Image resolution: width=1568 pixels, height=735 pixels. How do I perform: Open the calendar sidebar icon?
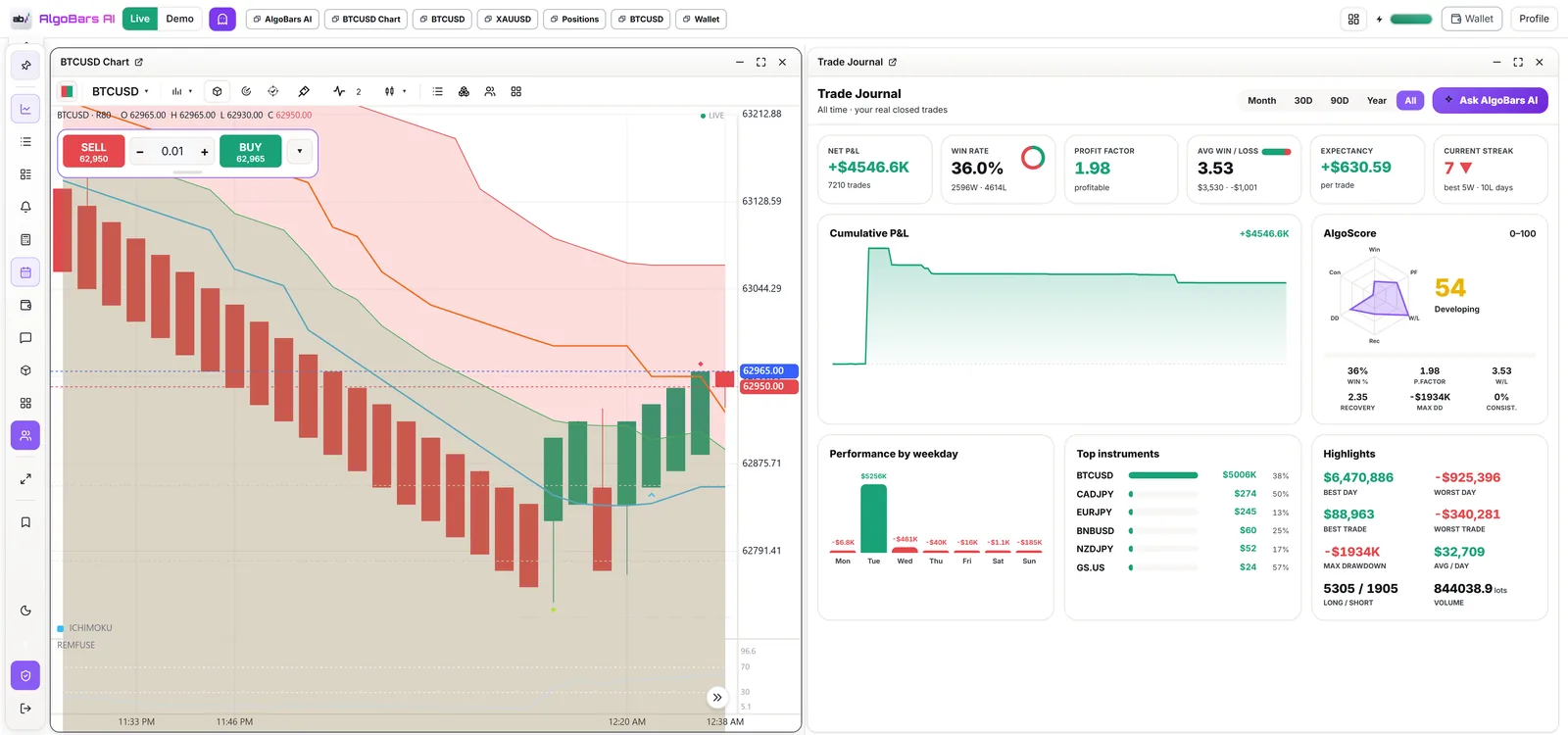coord(25,272)
